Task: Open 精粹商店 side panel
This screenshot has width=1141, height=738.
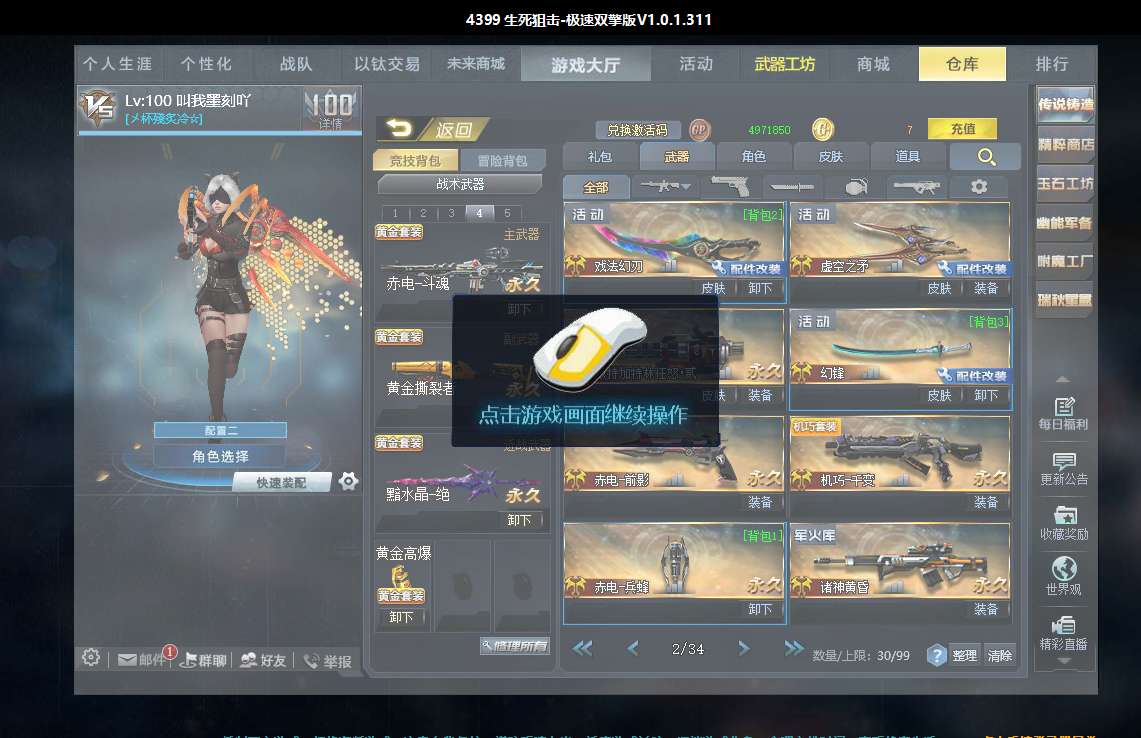Action: click(x=1065, y=144)
